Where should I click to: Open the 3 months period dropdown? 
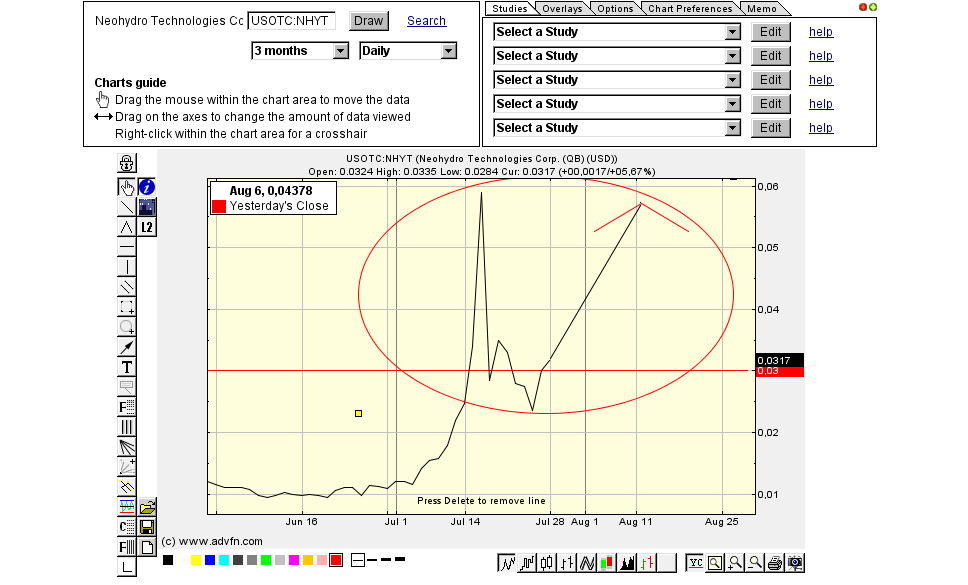pos(300,51)
